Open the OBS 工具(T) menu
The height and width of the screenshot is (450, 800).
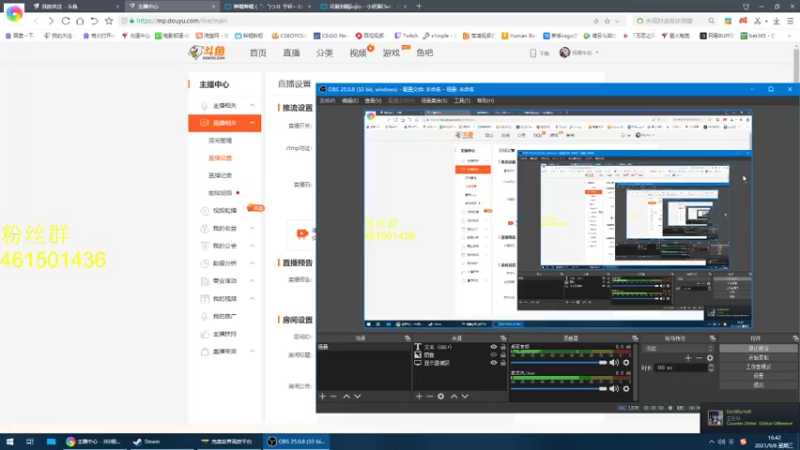[x=462, y=101]
